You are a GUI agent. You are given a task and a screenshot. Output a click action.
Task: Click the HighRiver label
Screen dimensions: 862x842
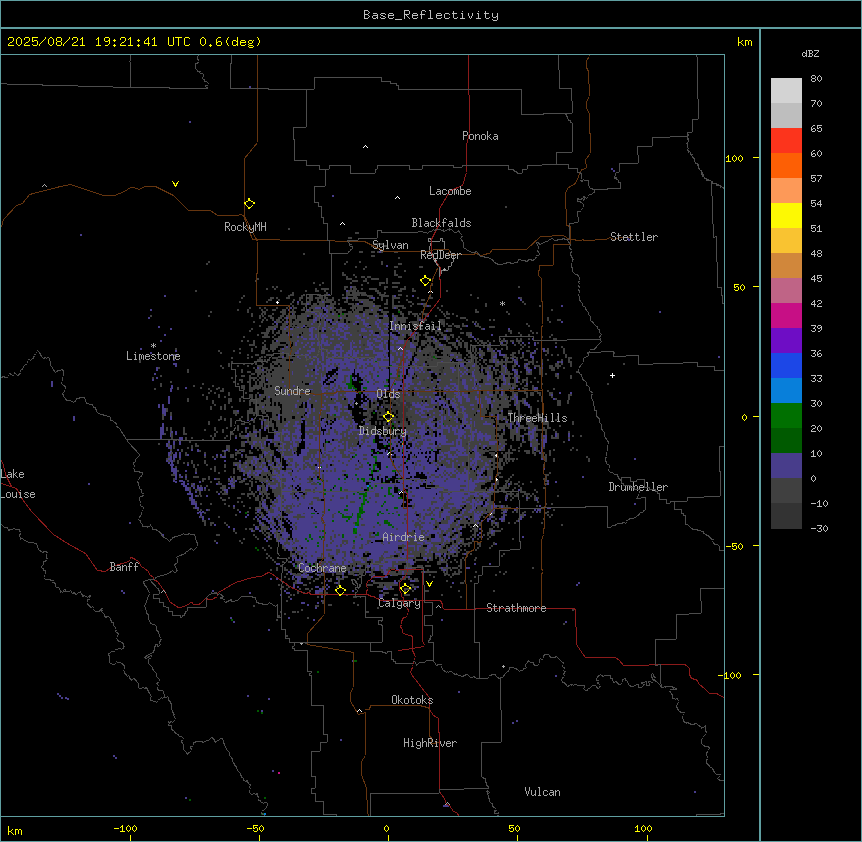(x=430, y=743)
